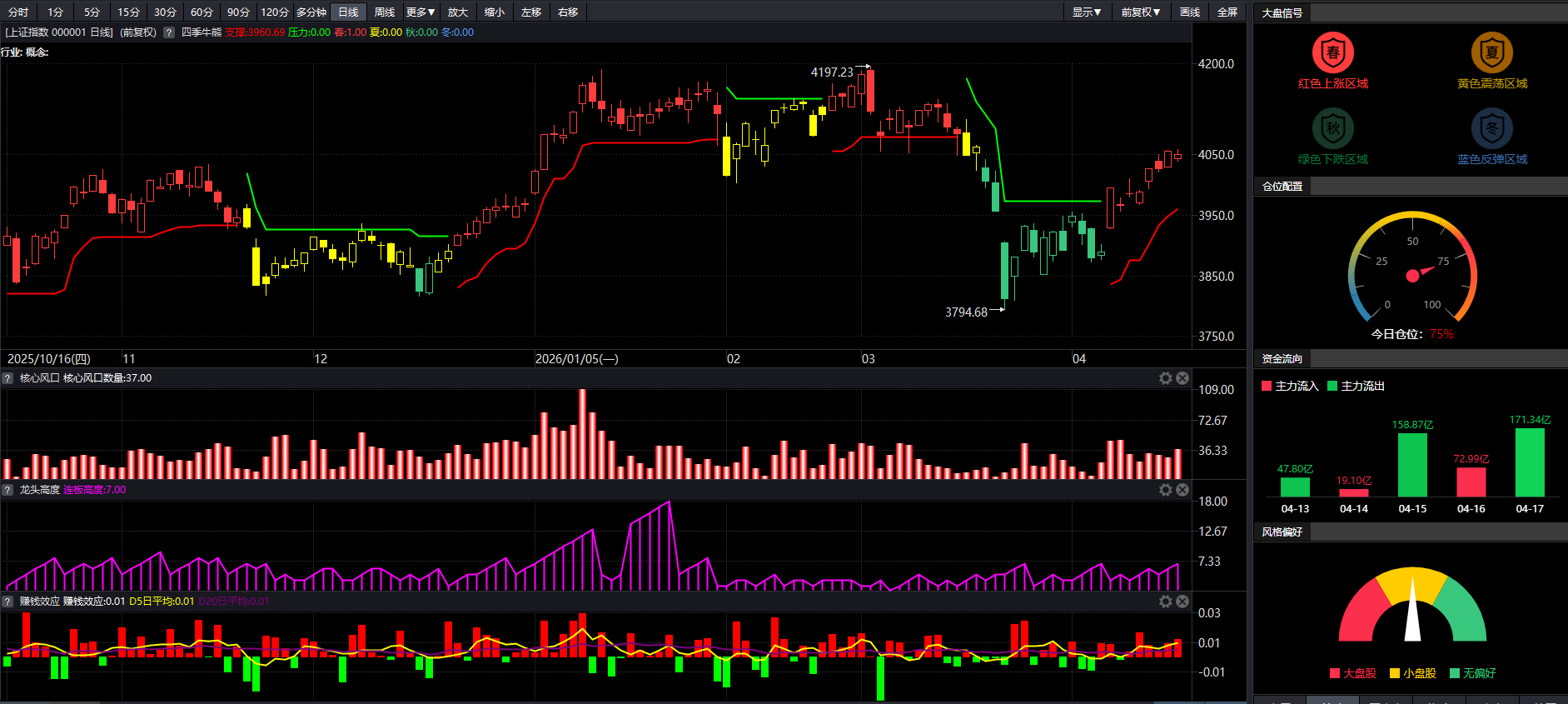The image size is (1568, 704).
Task: Open the 显示 dropdown menu
Action: [x=1087, y=12]
